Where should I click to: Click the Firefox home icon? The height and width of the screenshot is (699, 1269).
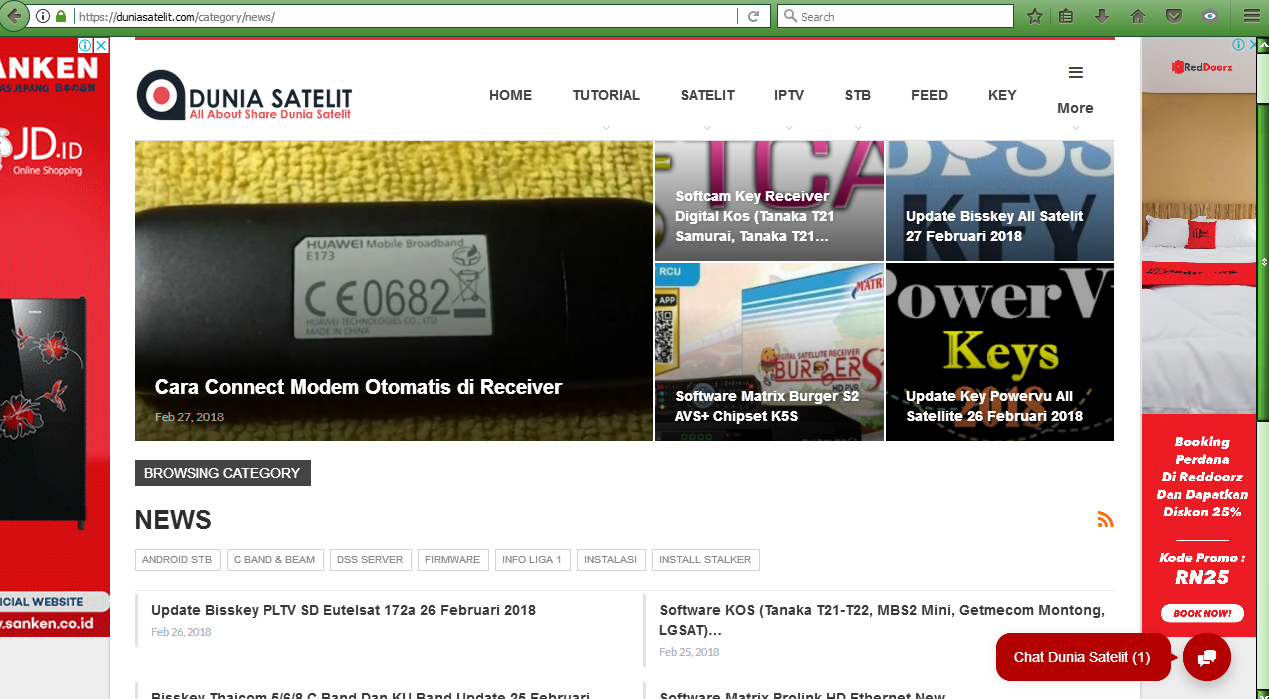point(1137,16)
